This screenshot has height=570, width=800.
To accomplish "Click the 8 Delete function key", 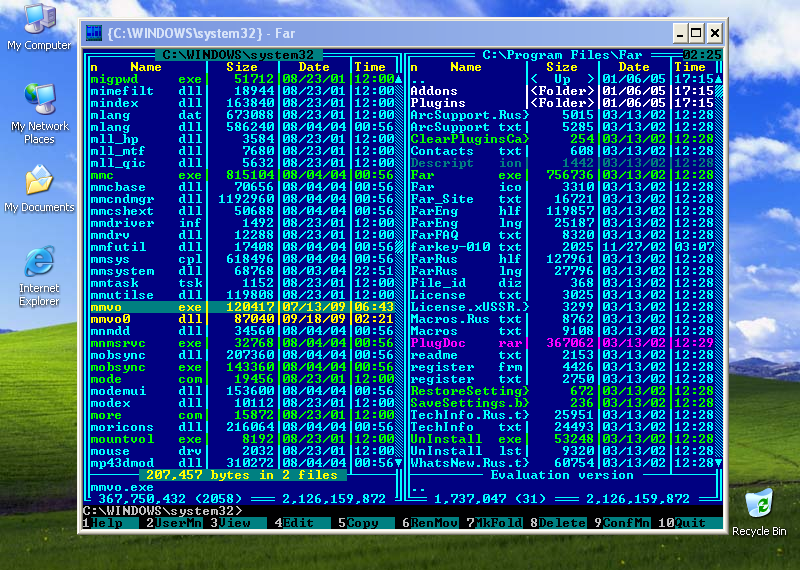I will [558, 523].
